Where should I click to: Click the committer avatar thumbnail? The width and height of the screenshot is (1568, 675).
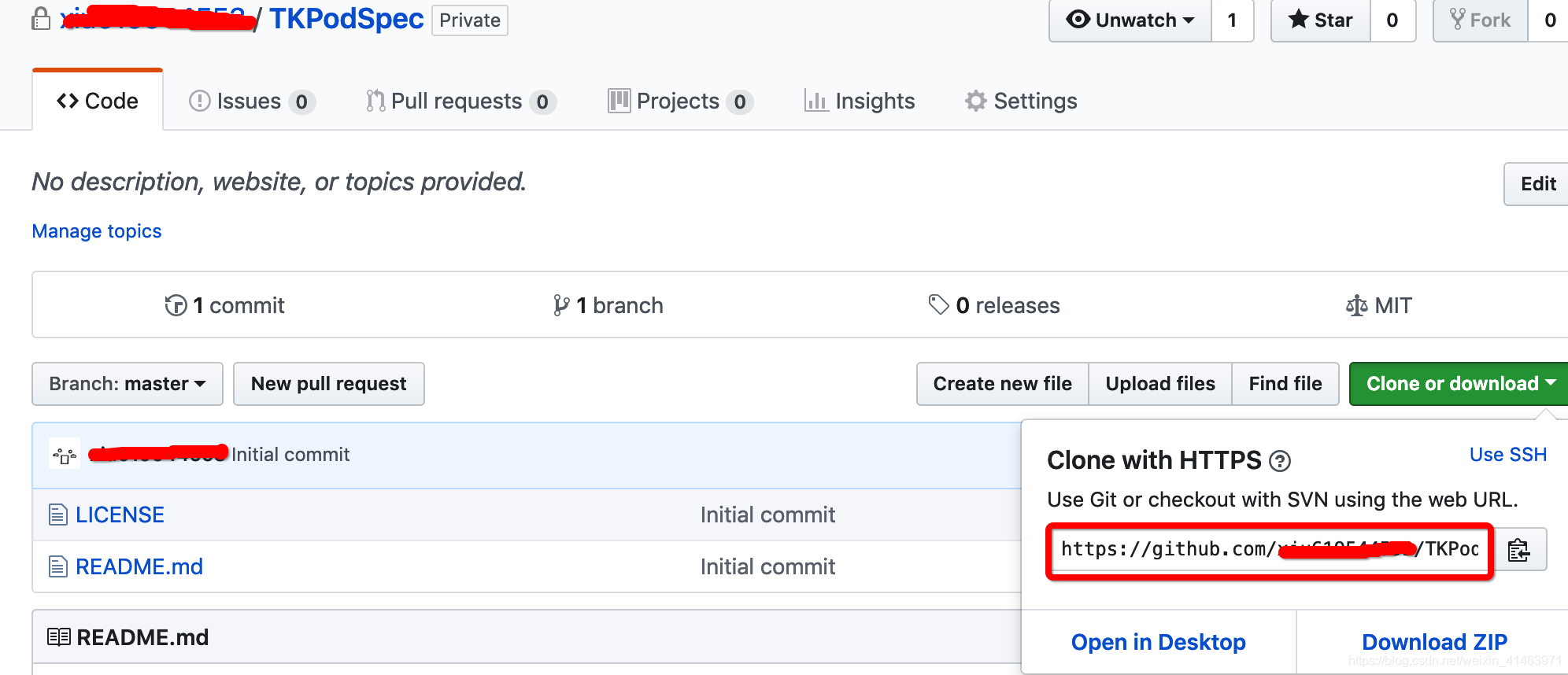click(65, 454)
